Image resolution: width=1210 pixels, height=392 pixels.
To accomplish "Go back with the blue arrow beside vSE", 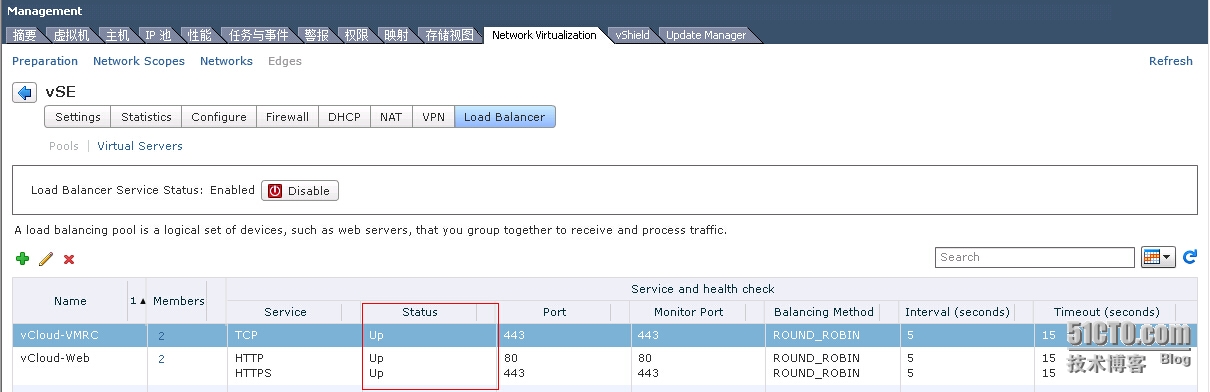I will pos(25,93).
